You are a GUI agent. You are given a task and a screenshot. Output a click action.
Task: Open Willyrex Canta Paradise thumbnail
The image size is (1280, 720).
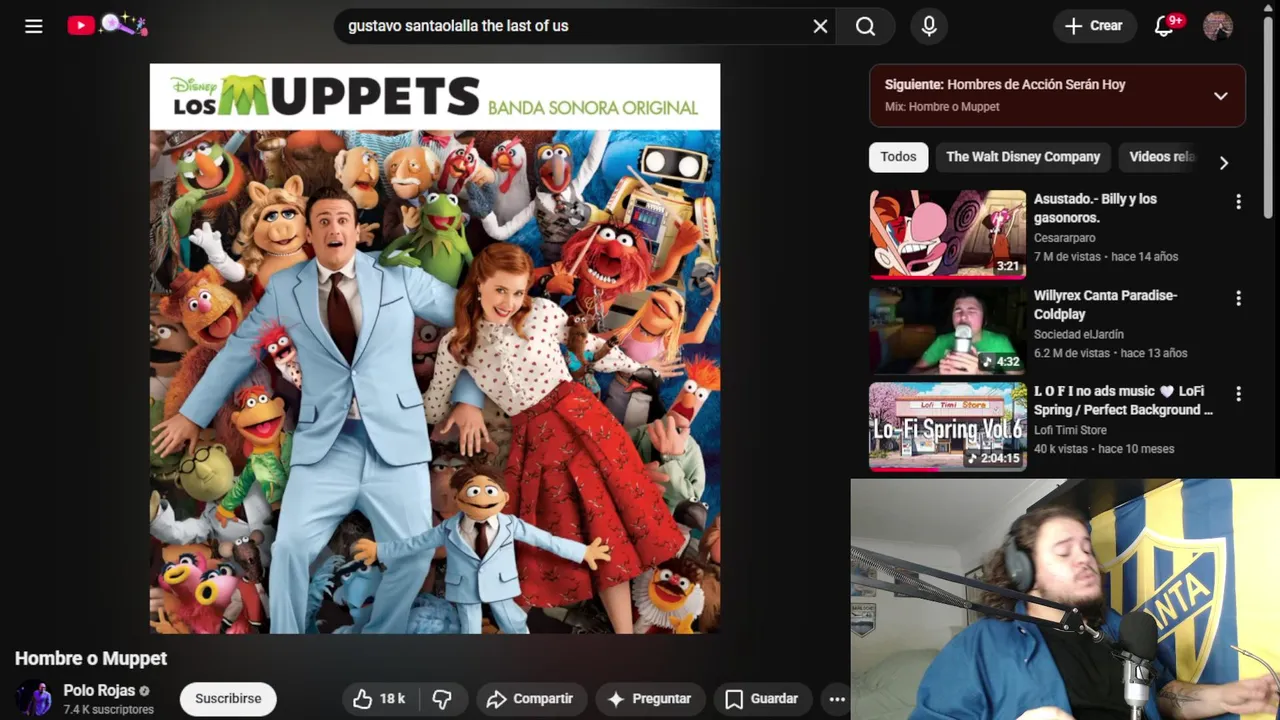click(x=947, y=330)
